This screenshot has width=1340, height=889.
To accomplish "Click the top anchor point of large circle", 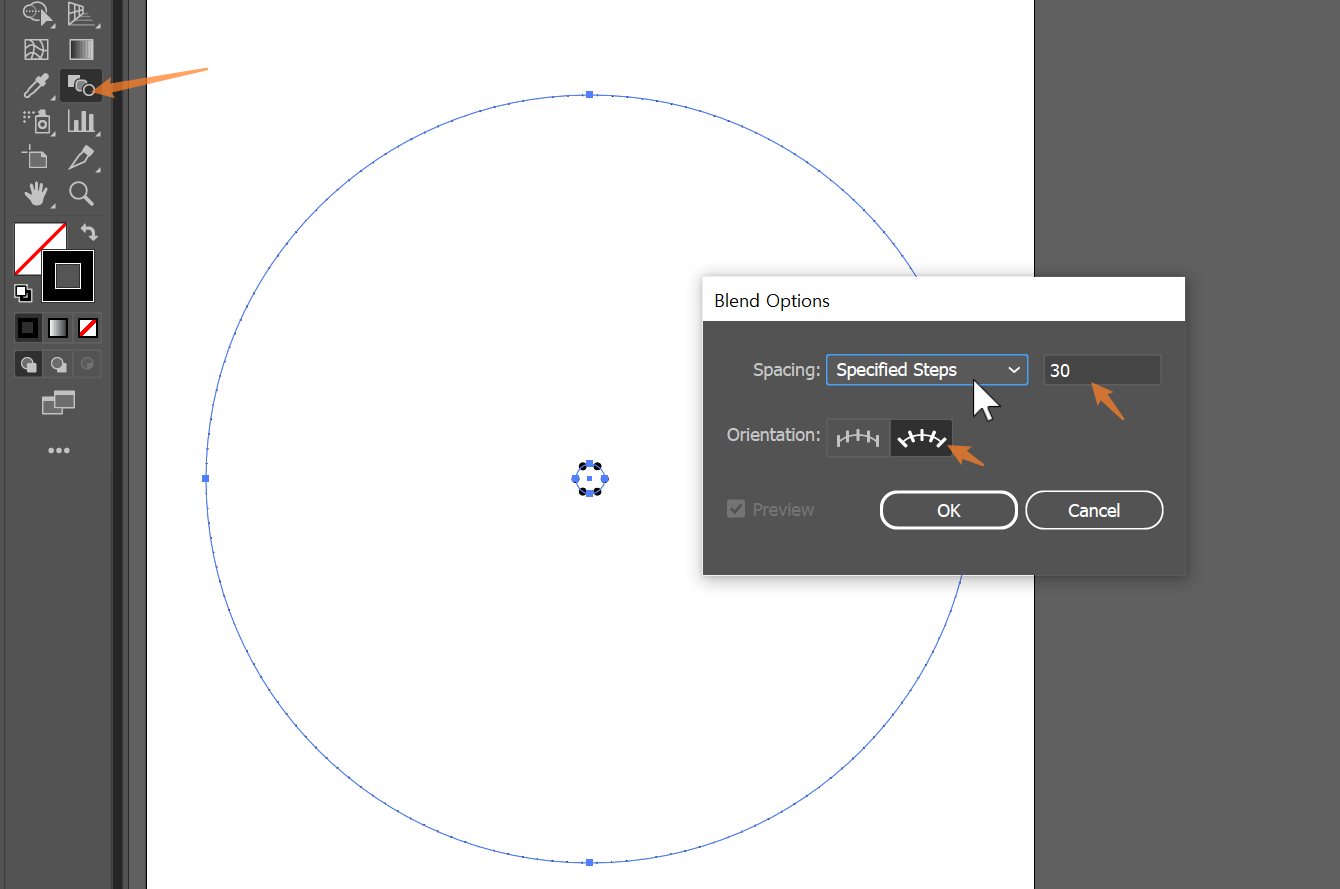I will (x=590, y=94).
